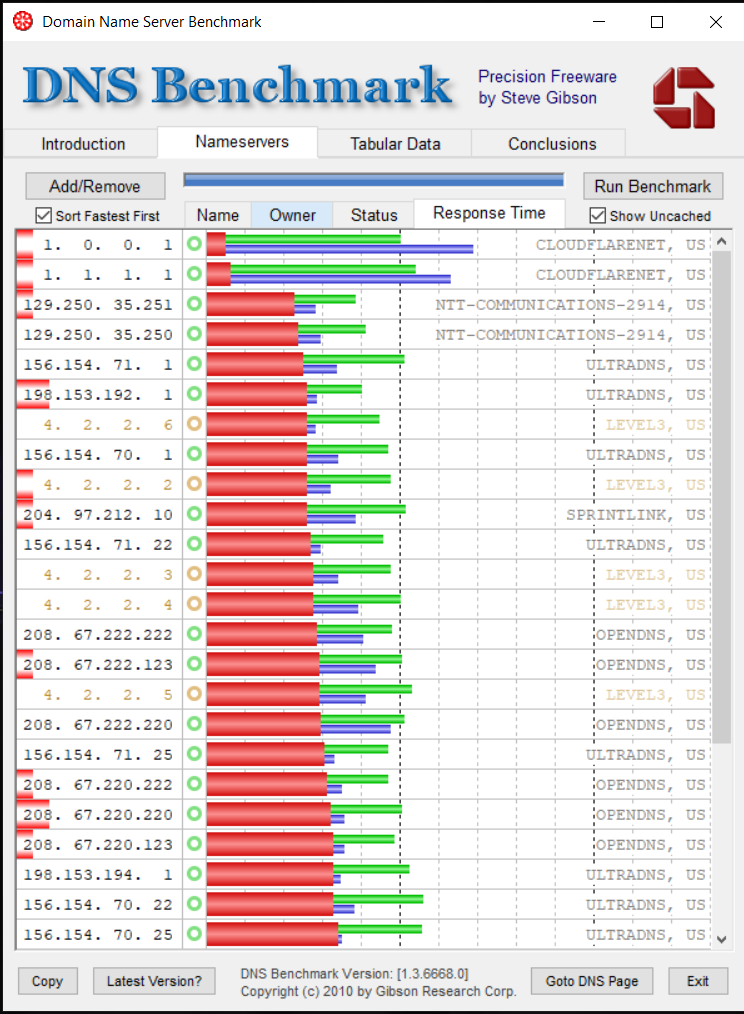Click status circle for 208.67.220.222
744x1014 pixels.
point(194,784)
